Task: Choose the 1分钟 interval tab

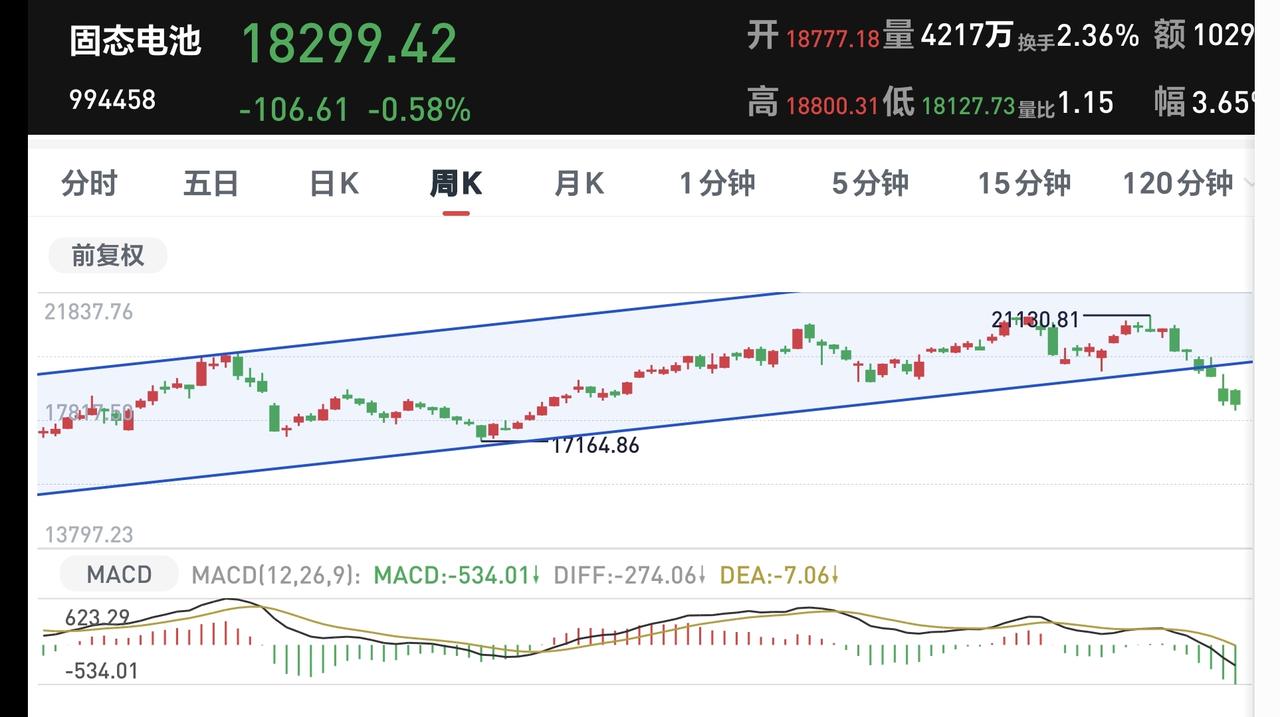Action: click(x=717, y=183)
